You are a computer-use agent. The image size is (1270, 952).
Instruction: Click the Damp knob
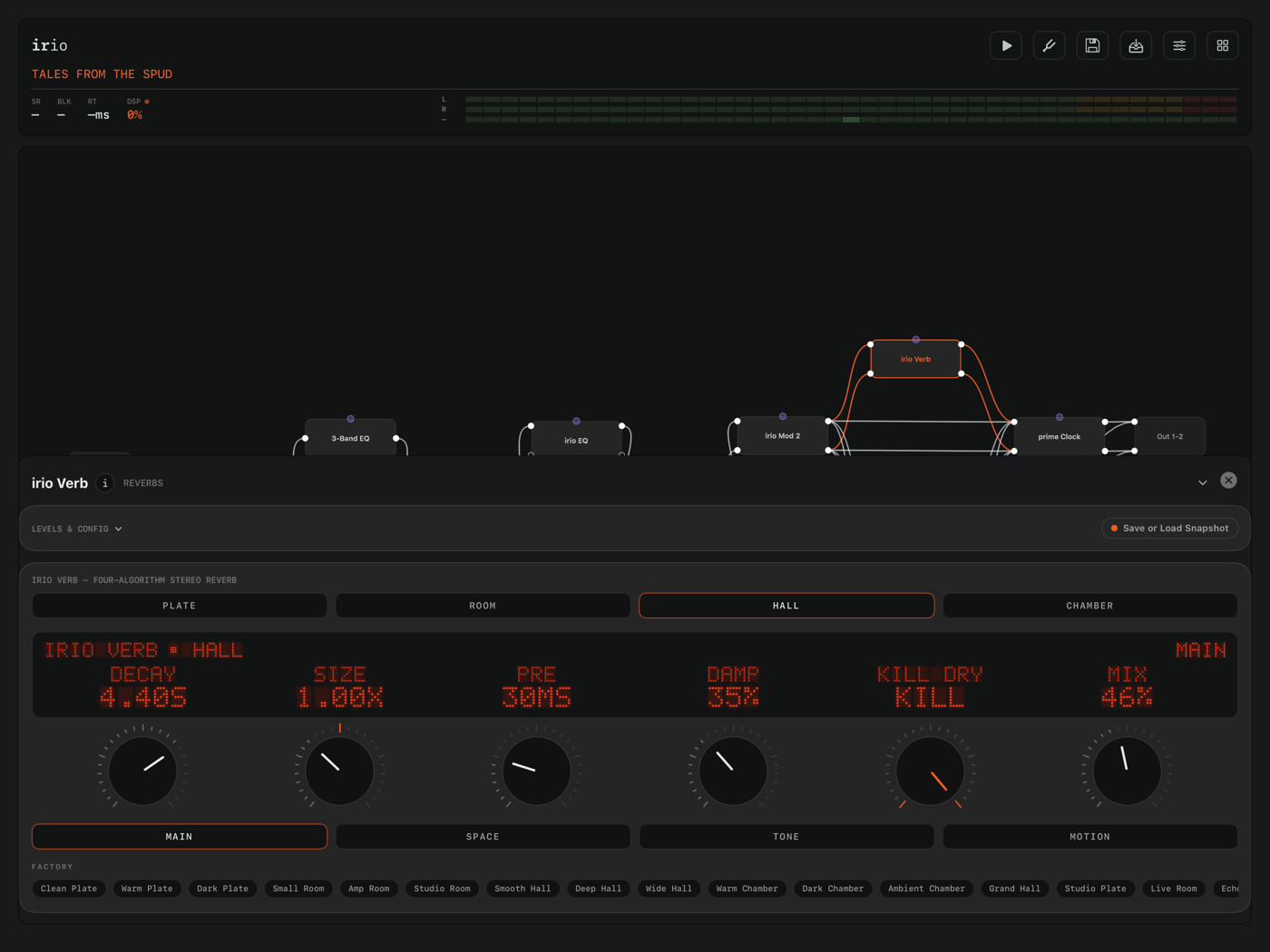pyautogui.click(x=733, y=771)
